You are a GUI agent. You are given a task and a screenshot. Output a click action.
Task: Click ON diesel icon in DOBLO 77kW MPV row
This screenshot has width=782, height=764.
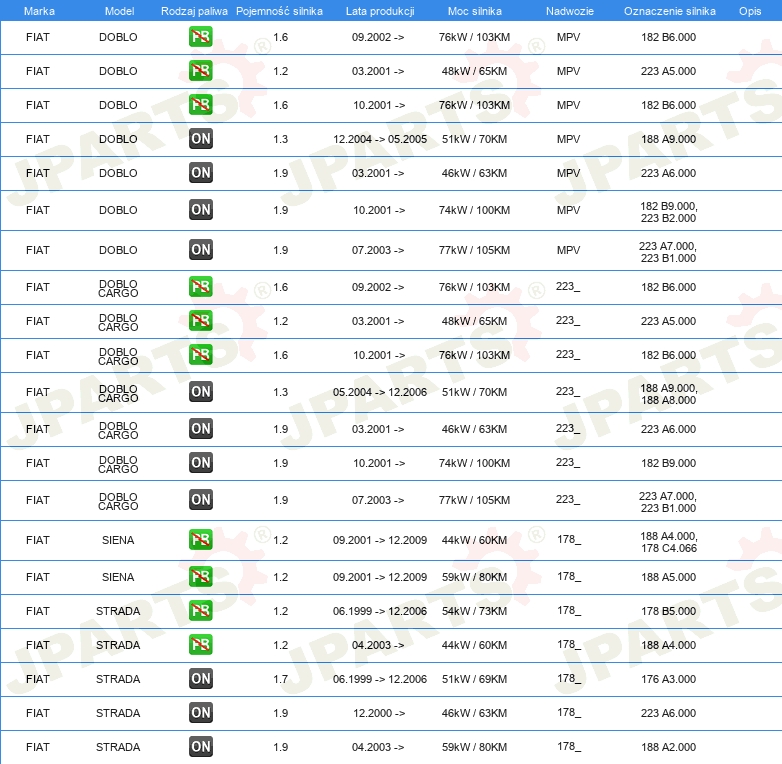pos(200,250)
